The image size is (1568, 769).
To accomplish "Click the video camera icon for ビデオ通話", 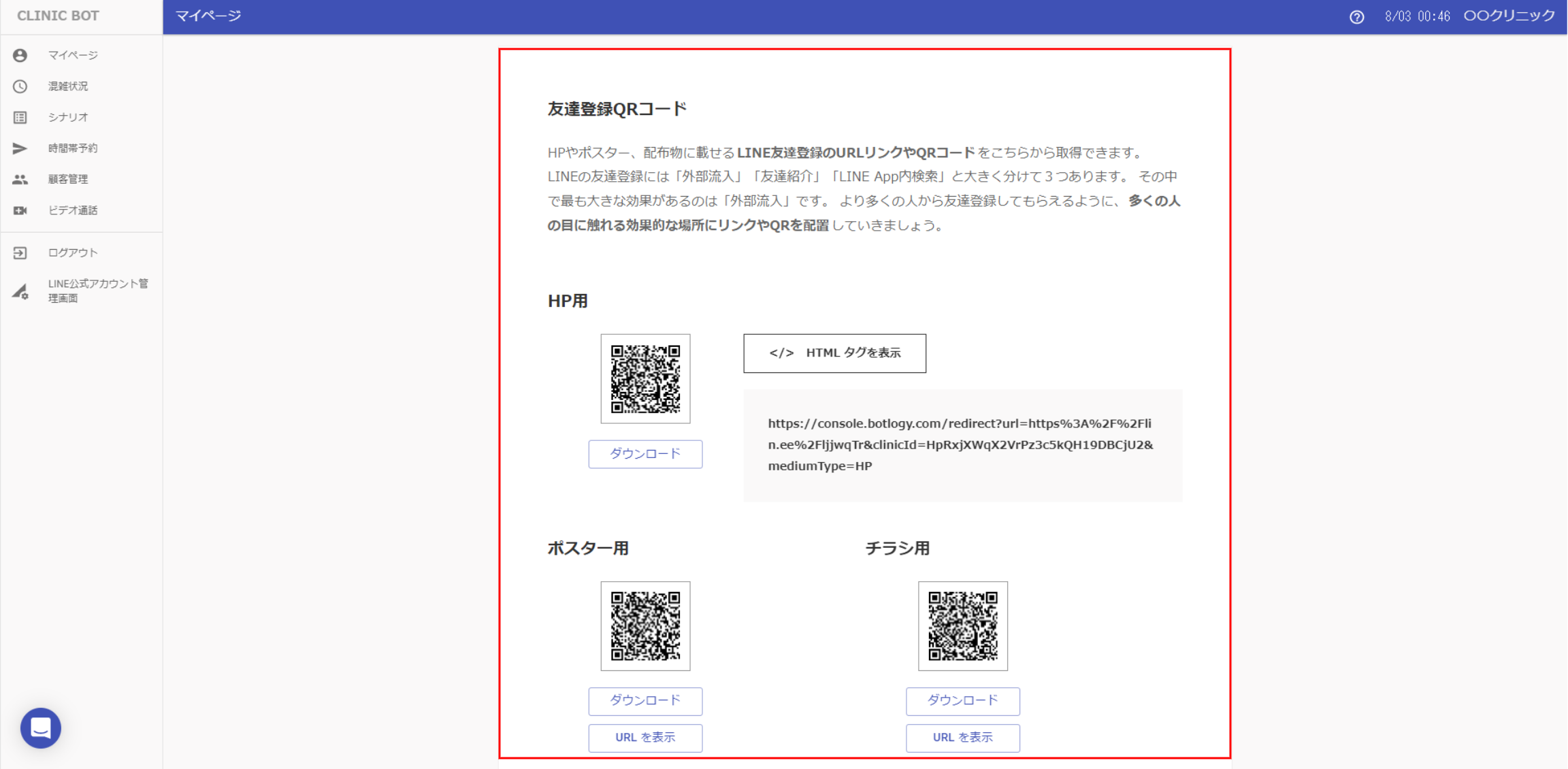I will coord(20,210).
